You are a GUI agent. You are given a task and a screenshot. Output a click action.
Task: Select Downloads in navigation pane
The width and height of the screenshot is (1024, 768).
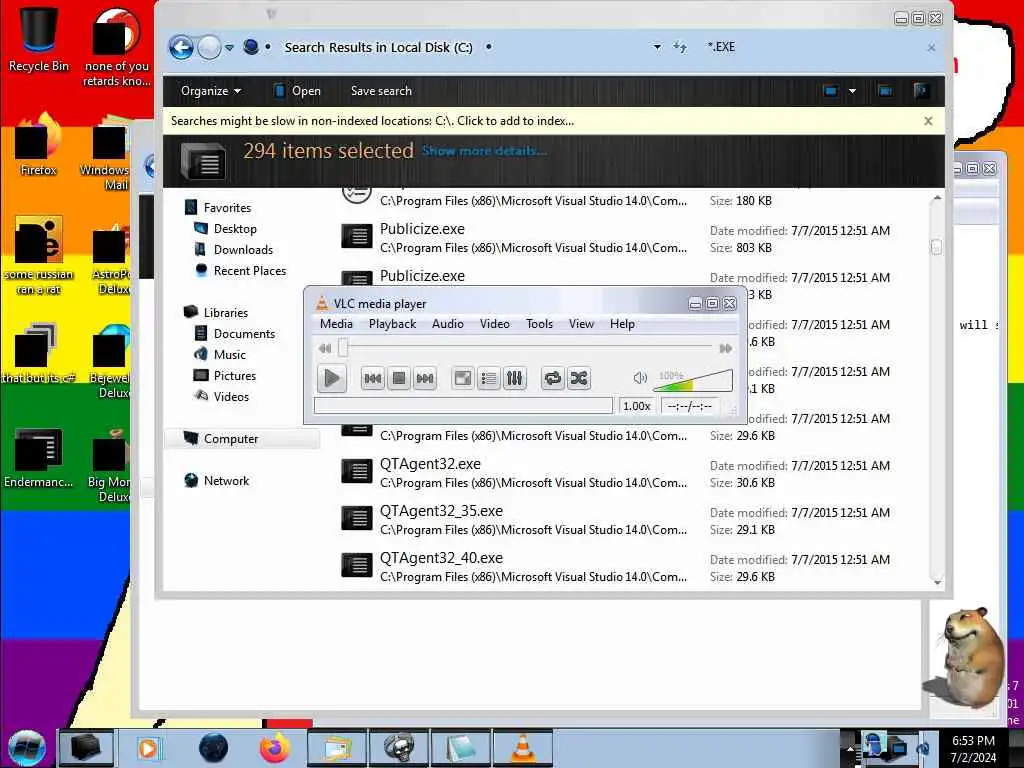243,249
